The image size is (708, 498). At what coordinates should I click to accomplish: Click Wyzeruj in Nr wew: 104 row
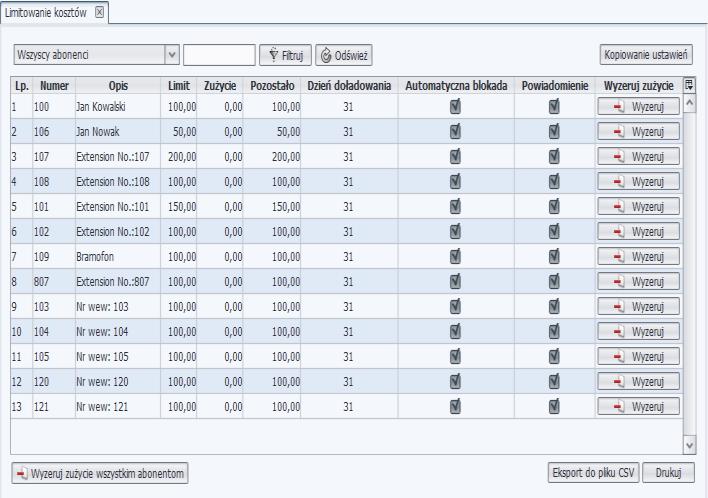(x=638, y=331)
